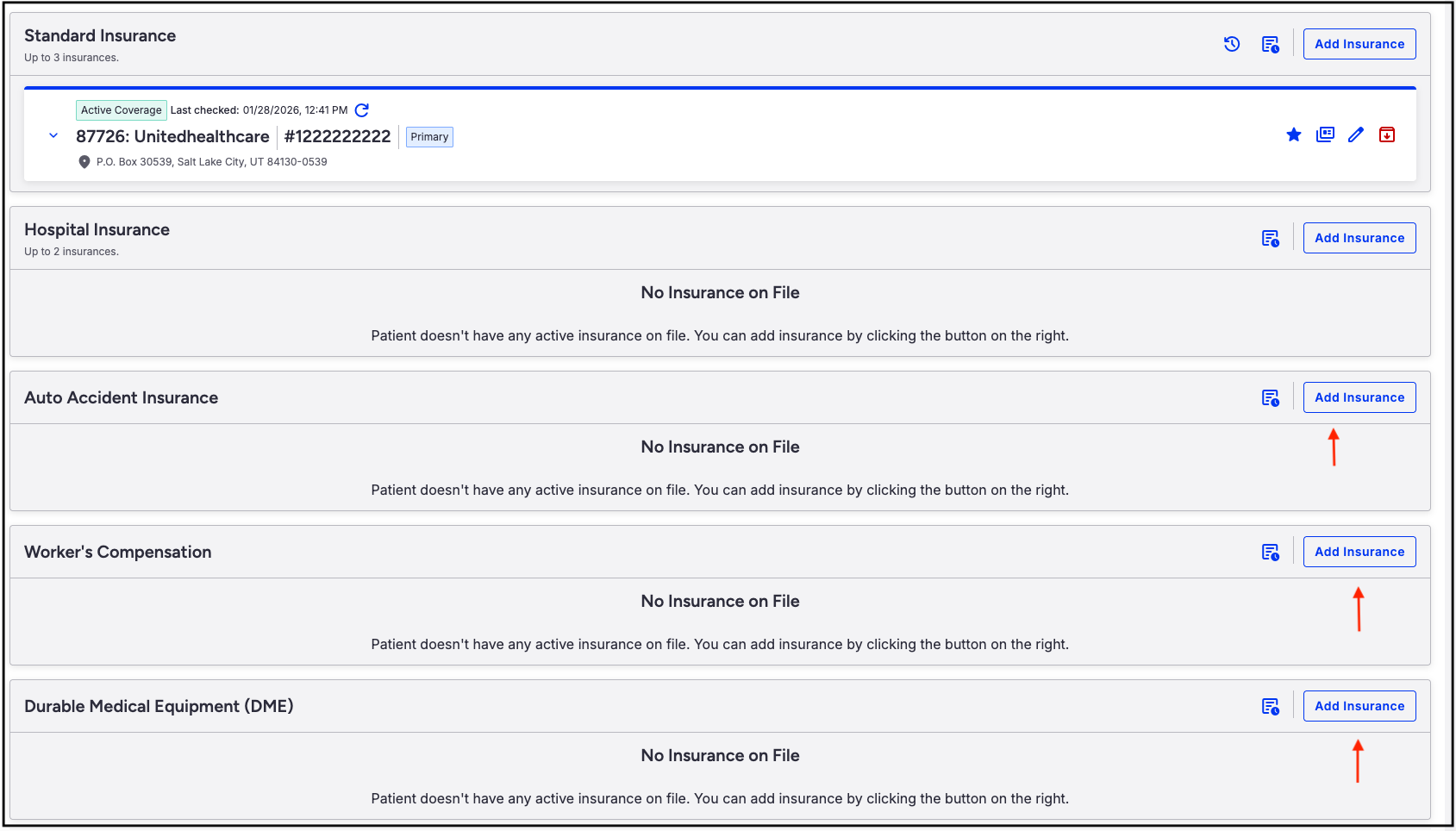Collapse the Unitedhealthcare insurance row chevron
This screenshot has height=831, width=1456.
coord(53,135)
